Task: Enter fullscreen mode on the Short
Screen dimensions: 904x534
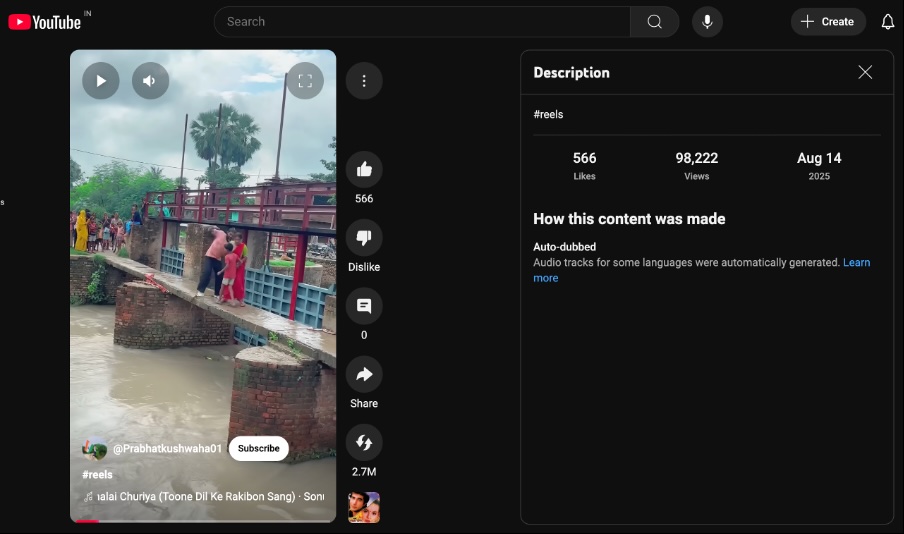Action: point(305,81)
